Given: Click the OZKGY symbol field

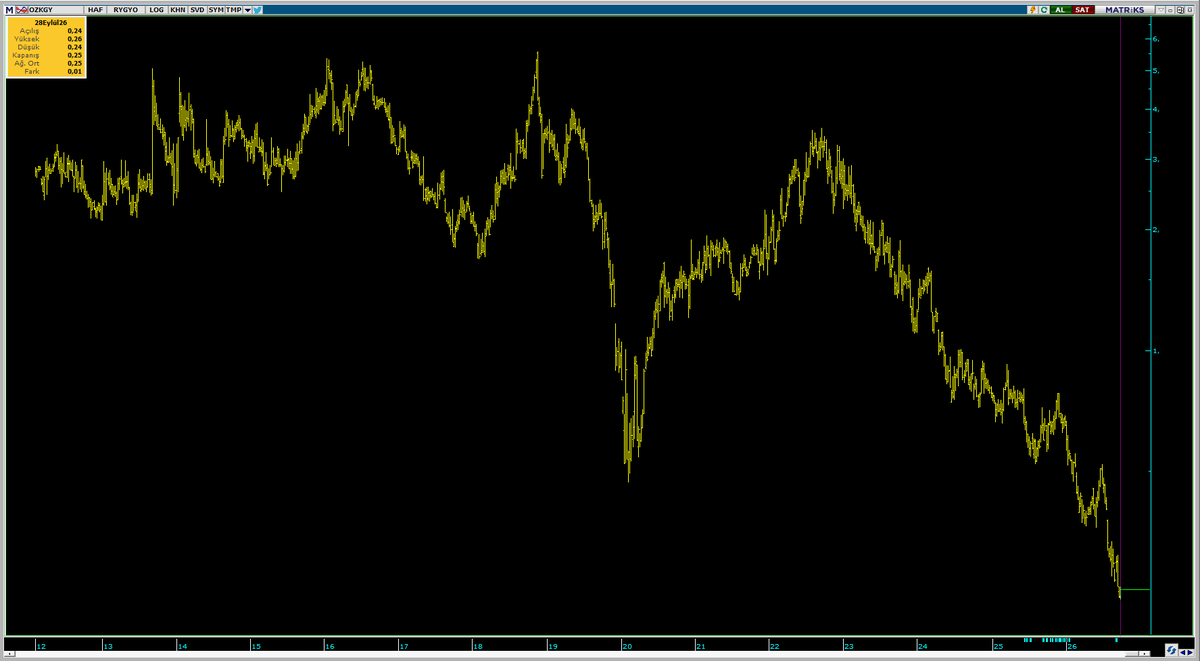Looking at the screenshot, I should point(55,9).
